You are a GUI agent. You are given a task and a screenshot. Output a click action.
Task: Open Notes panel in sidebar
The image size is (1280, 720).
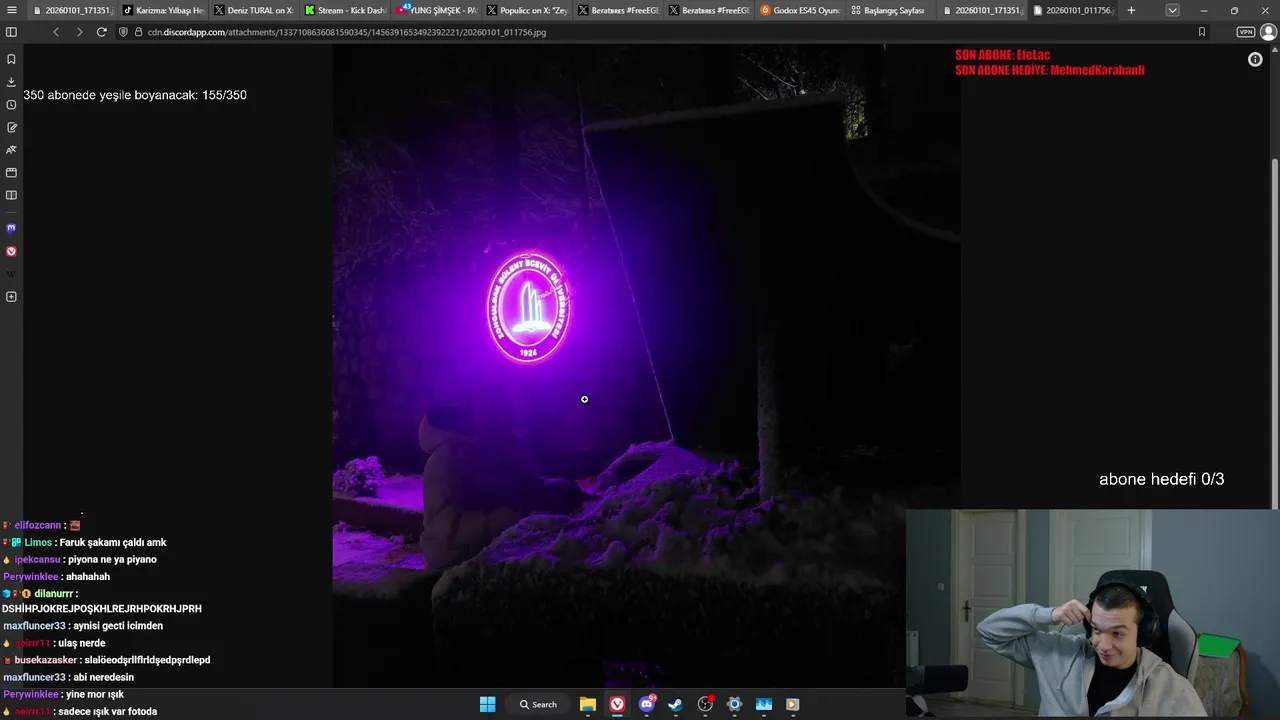[x=11, y=127]
